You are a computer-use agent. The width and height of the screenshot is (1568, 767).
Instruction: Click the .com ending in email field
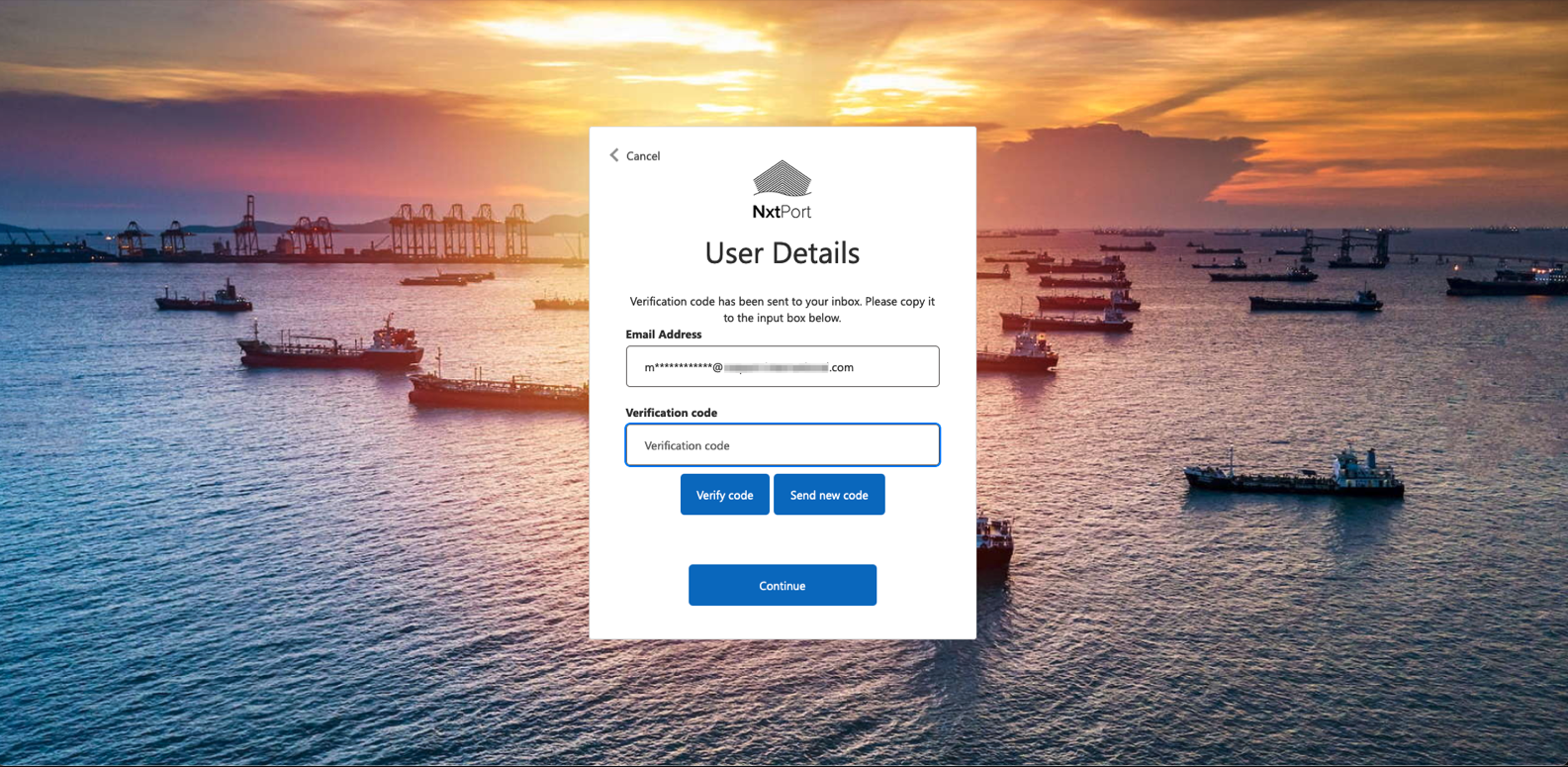coord(842,367)
